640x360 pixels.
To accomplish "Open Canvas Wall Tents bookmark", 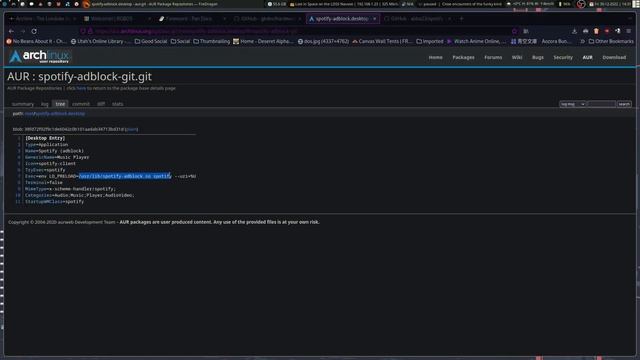I will click(x=382, y=41).
